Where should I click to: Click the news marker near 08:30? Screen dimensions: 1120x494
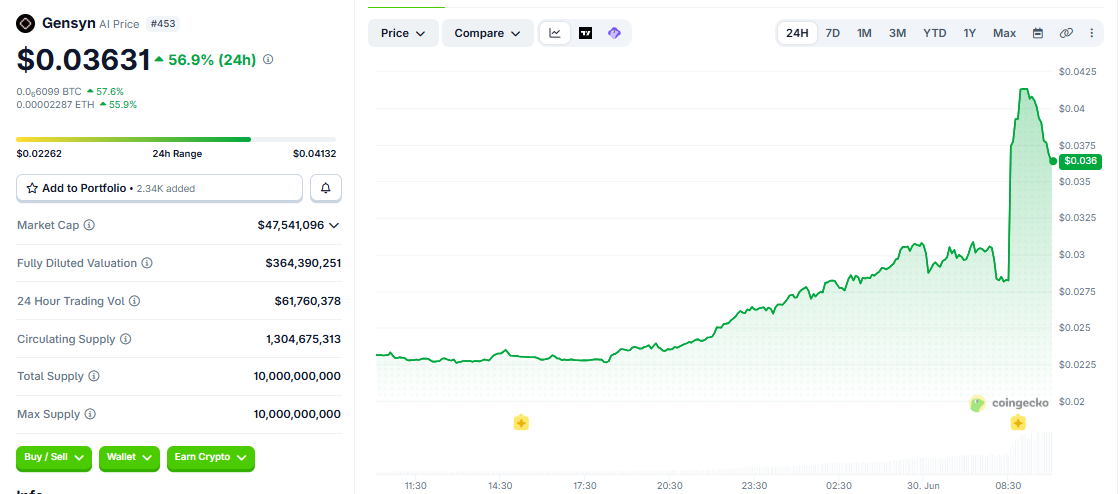coord(1018,423)
